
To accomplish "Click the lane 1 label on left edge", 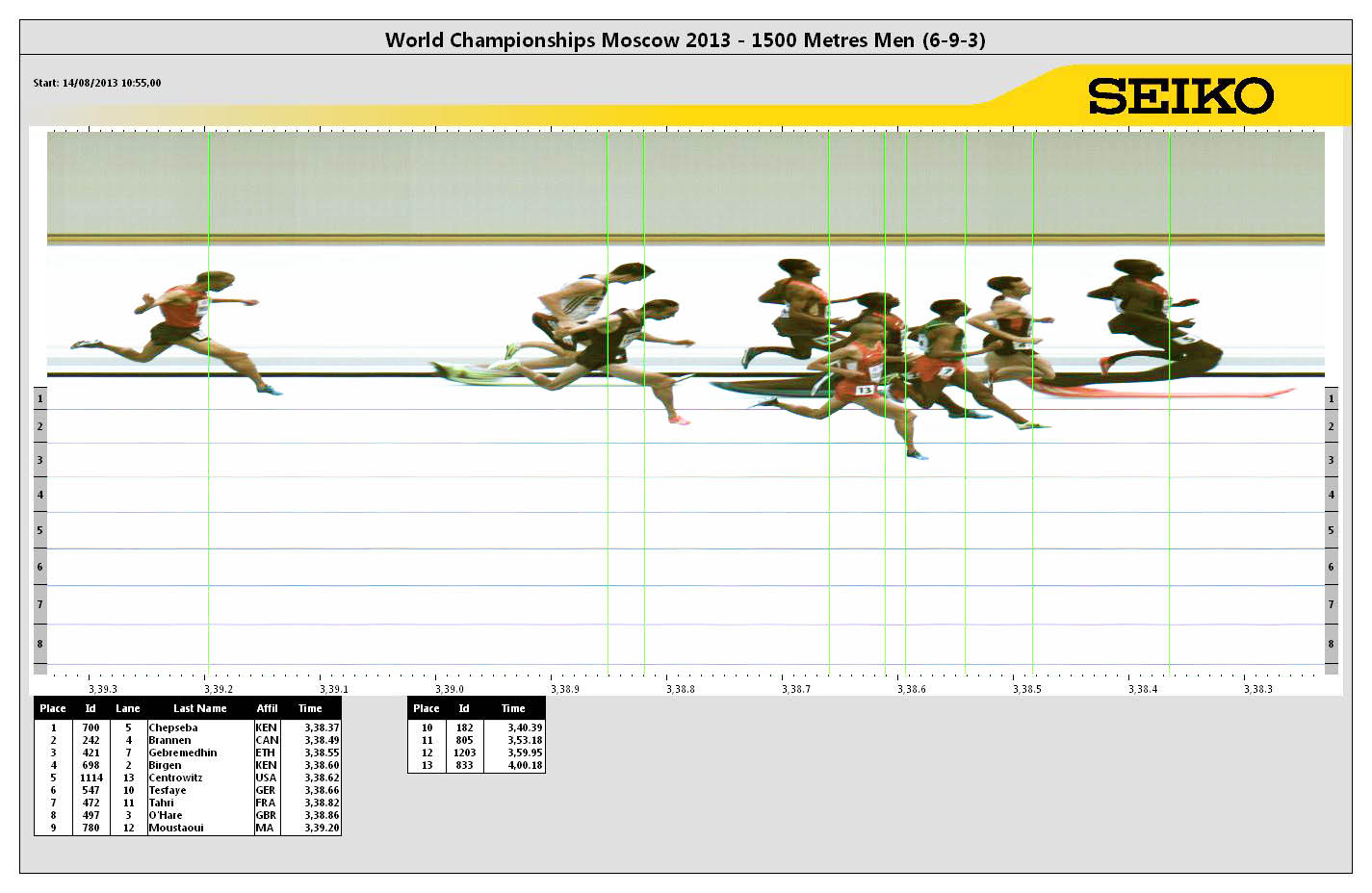I will (39, 398).
